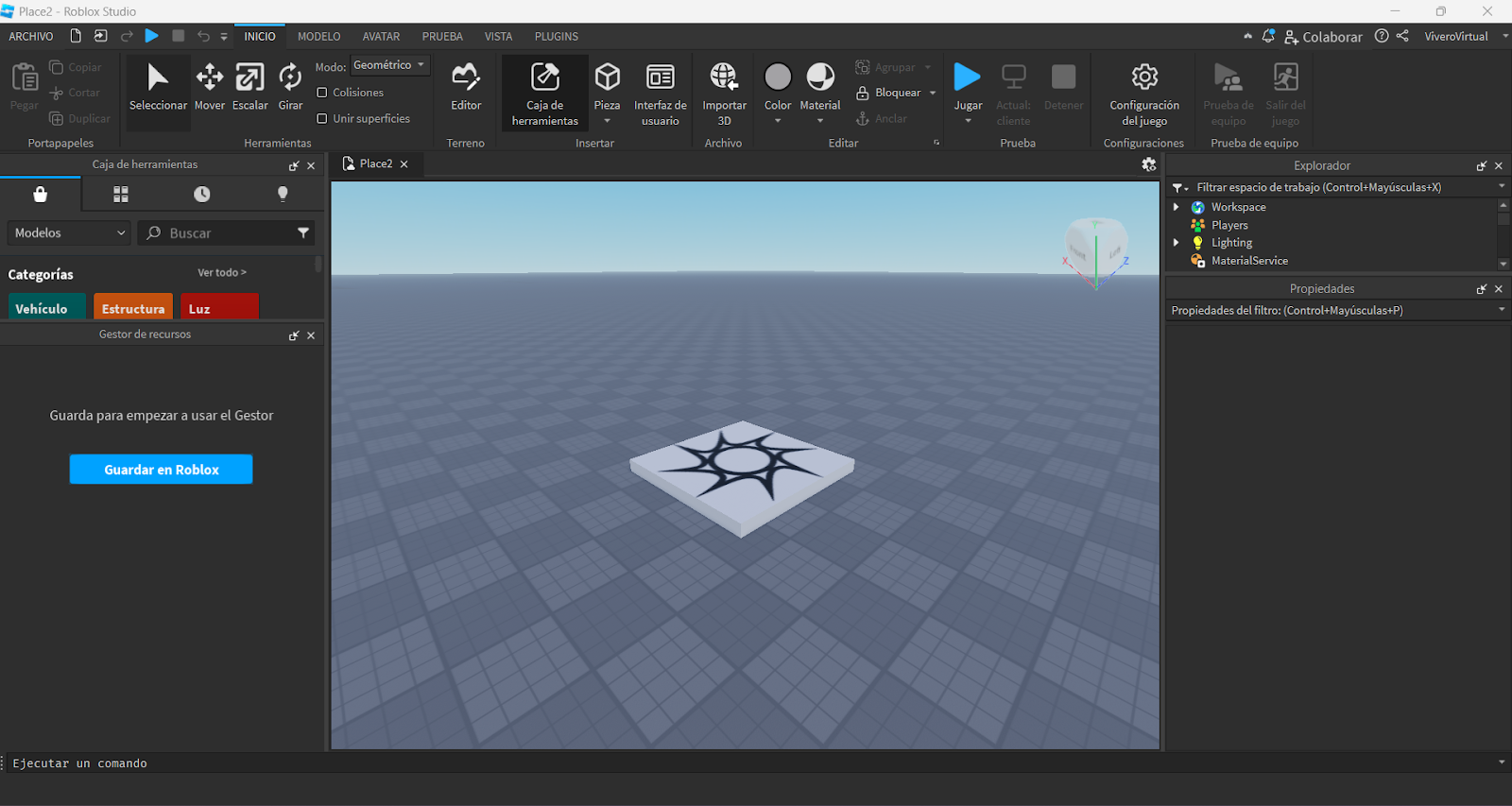Screen dimensions: 1512x806
Task: Expand the Lighting tree node
Action: [1177, 243]
